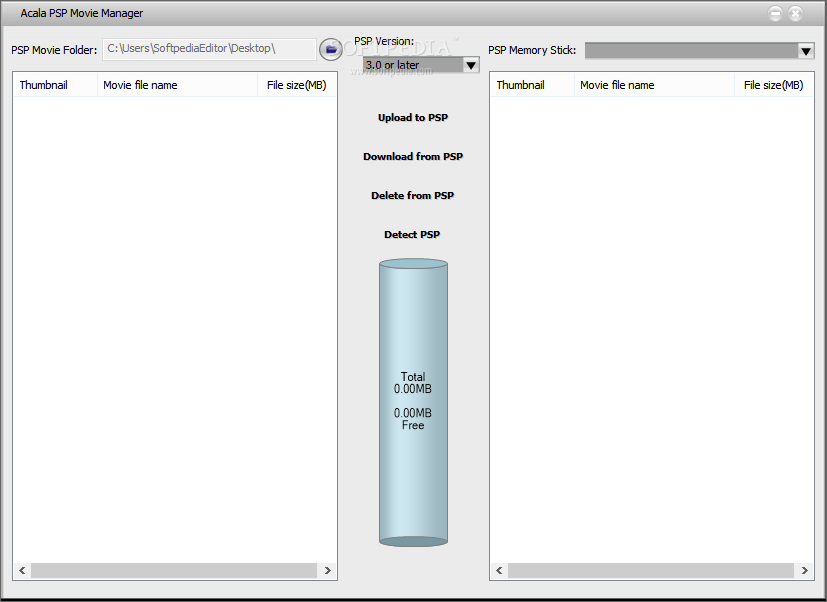Viewport: 827px width, 602px height.
Task: Click the 'Total 0.00MB' capacity text
Action: [x=412, y=383]
